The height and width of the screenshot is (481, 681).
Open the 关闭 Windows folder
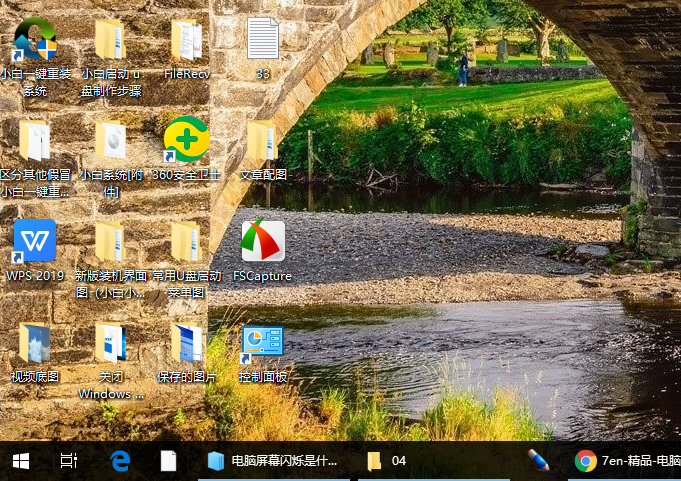110,343
